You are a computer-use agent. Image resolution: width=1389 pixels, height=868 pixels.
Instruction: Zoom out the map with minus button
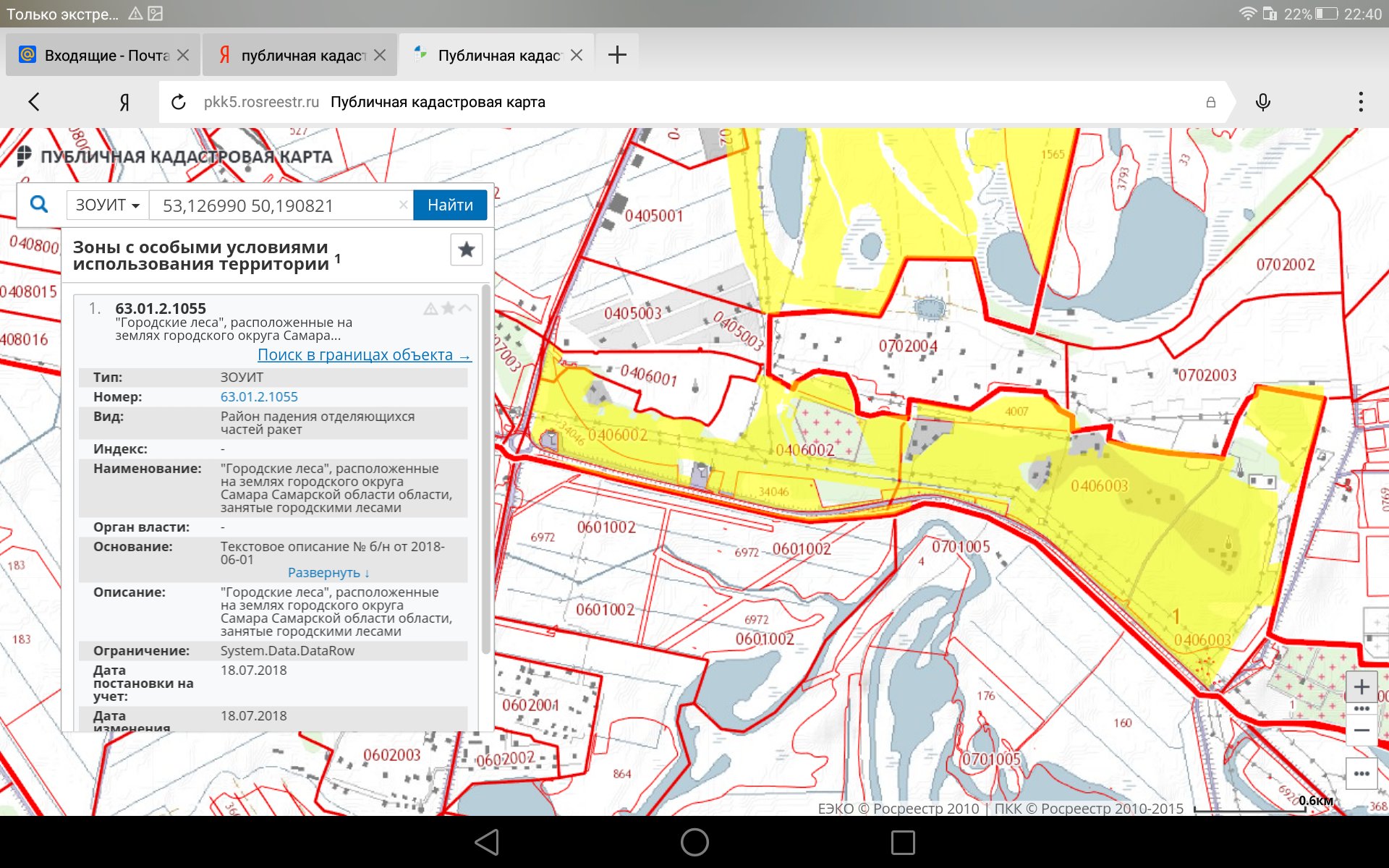point(1362,731)
